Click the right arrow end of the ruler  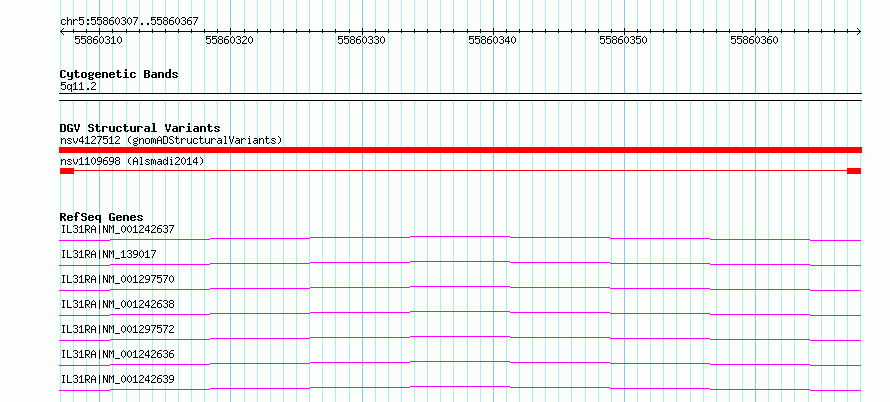859,31
